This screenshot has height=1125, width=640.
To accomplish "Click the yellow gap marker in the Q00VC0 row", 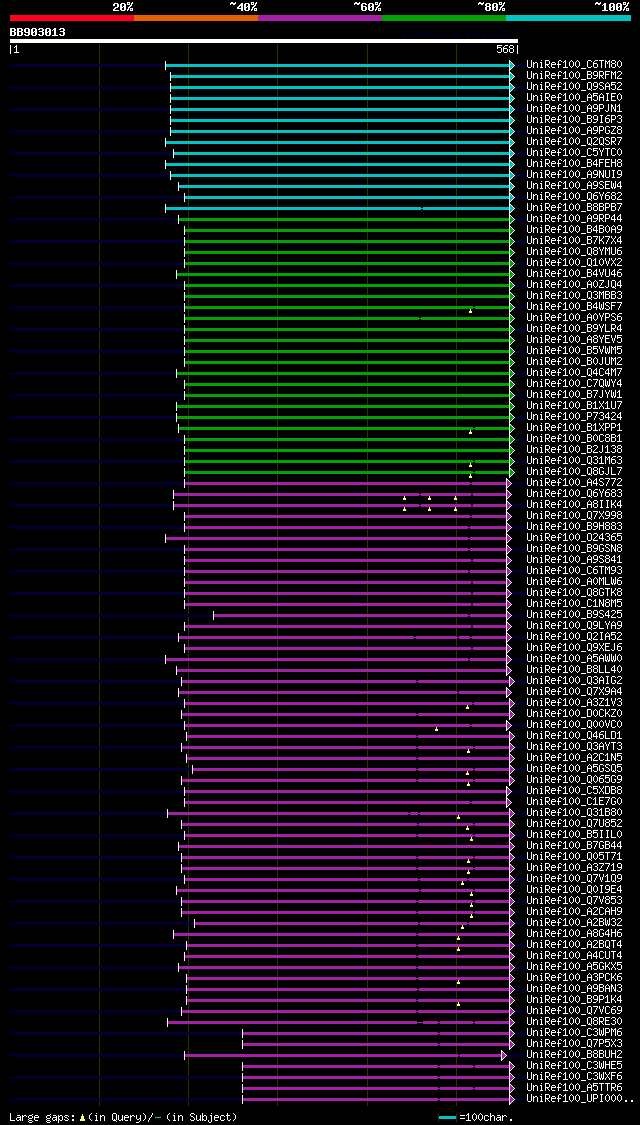I will click(436, 729).
